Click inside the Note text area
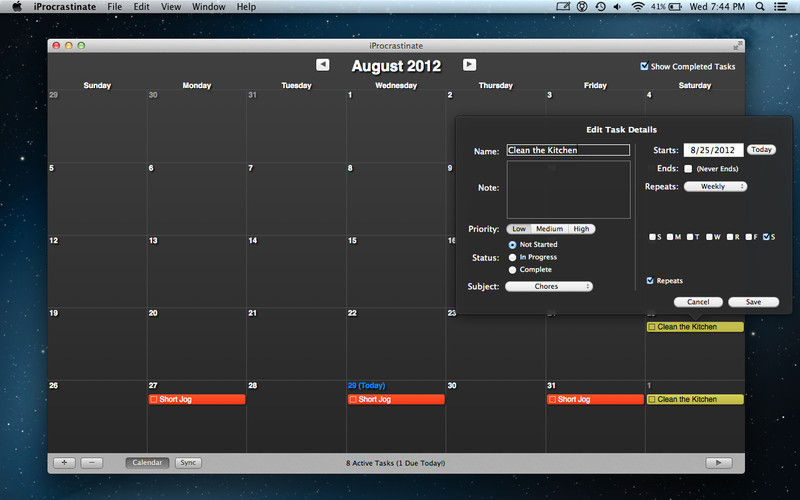This screenshot has height=500, width=800. [x=568, y=190]
